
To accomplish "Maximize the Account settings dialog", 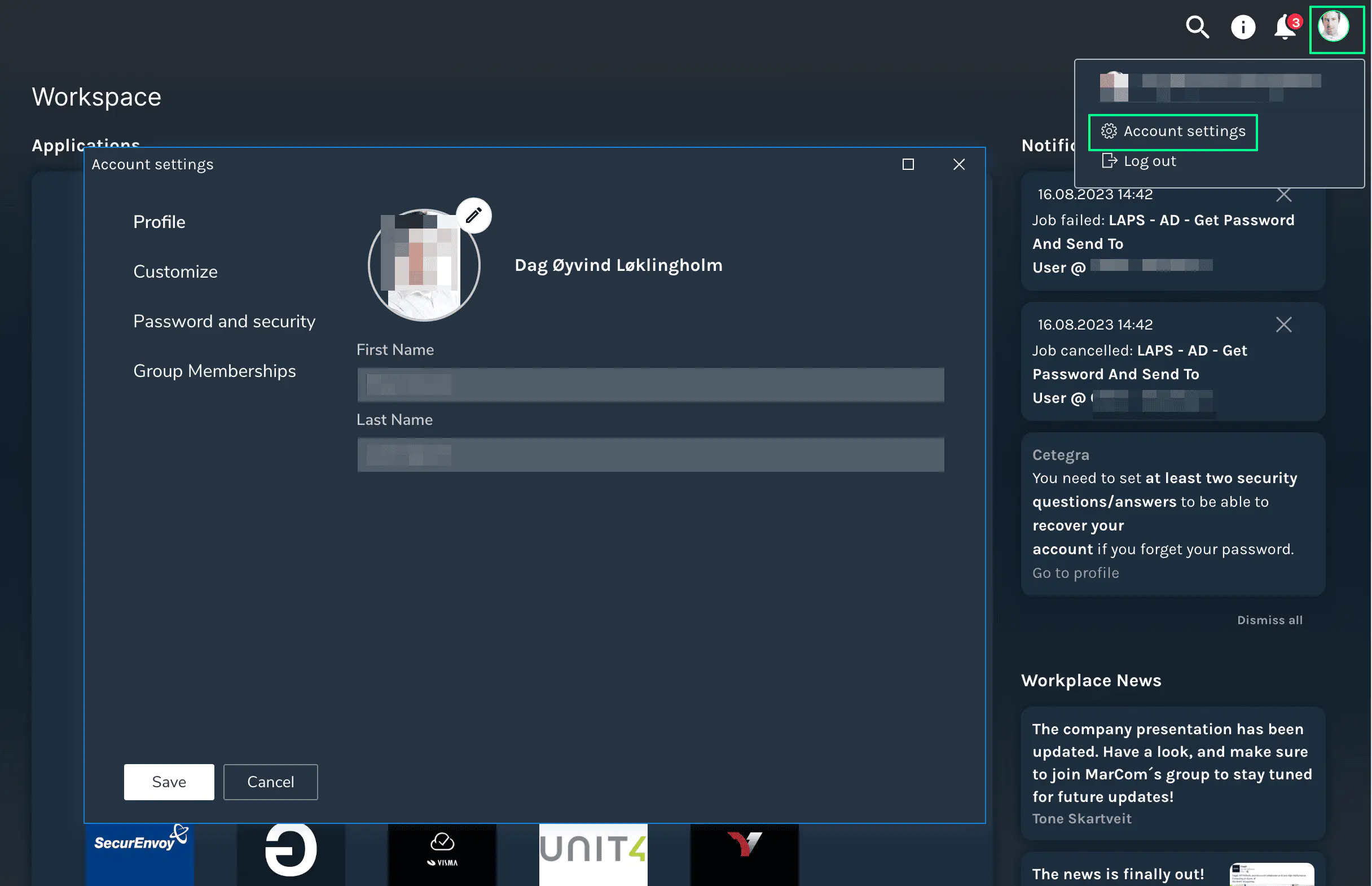I will coord(908,165).
